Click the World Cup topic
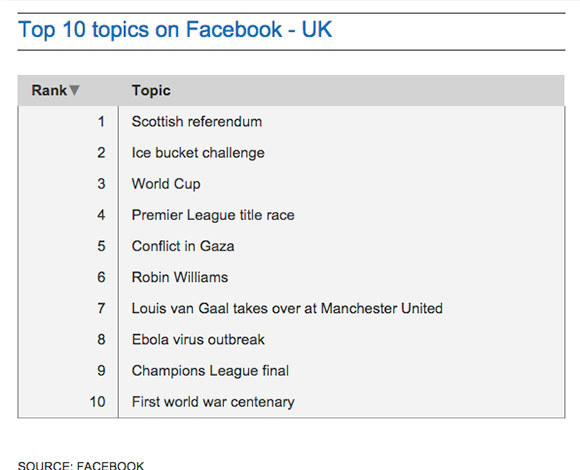The image size is (580, 470). pyautogui.click(x=166, y=184)
